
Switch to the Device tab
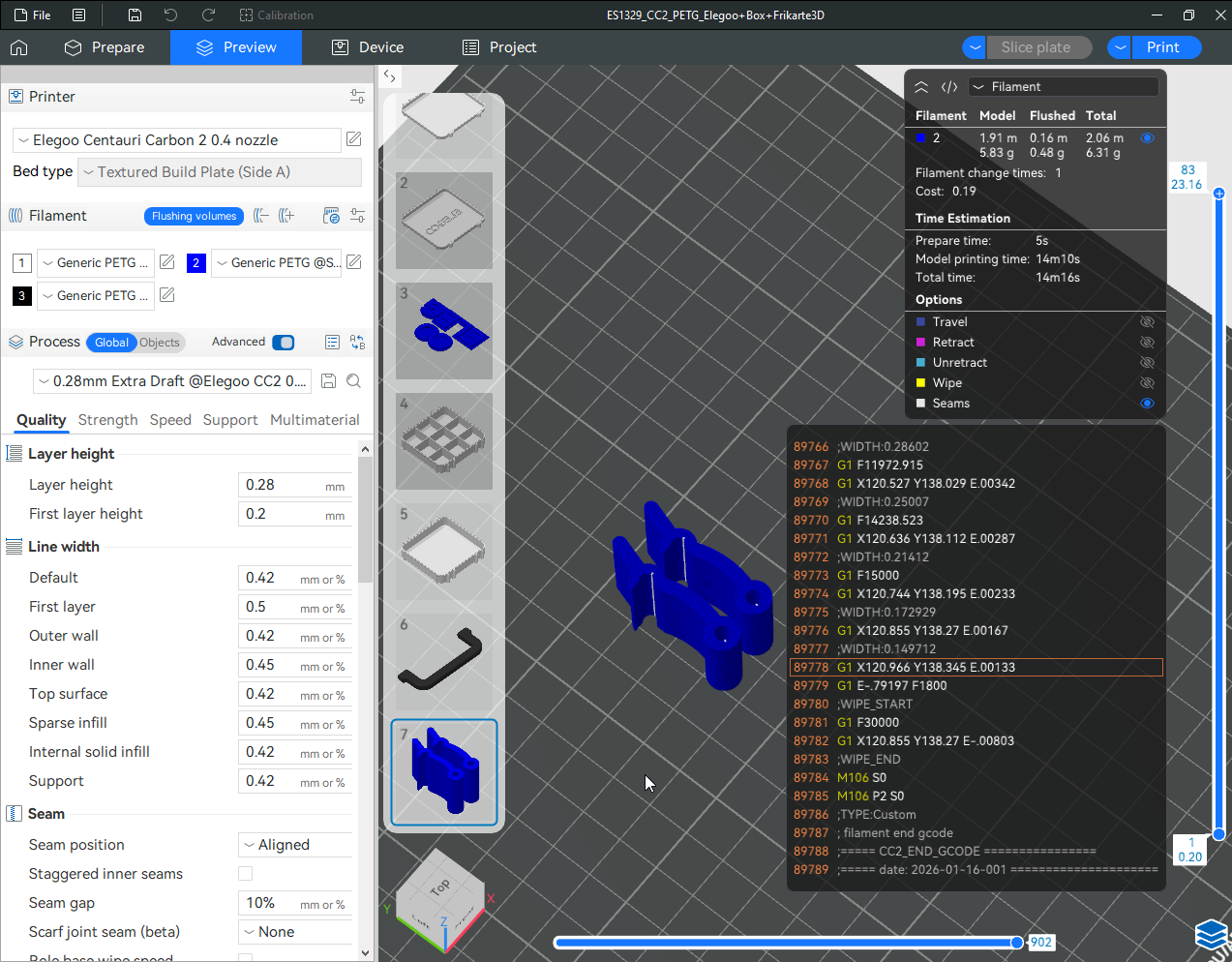[368, 47]
